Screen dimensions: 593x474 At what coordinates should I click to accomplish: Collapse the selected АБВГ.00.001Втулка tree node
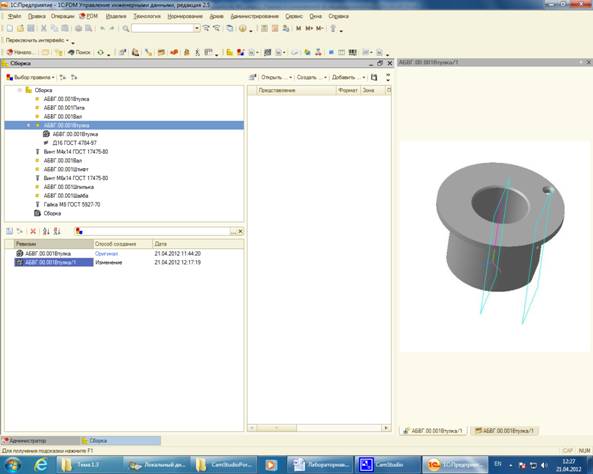click(28, 125)
